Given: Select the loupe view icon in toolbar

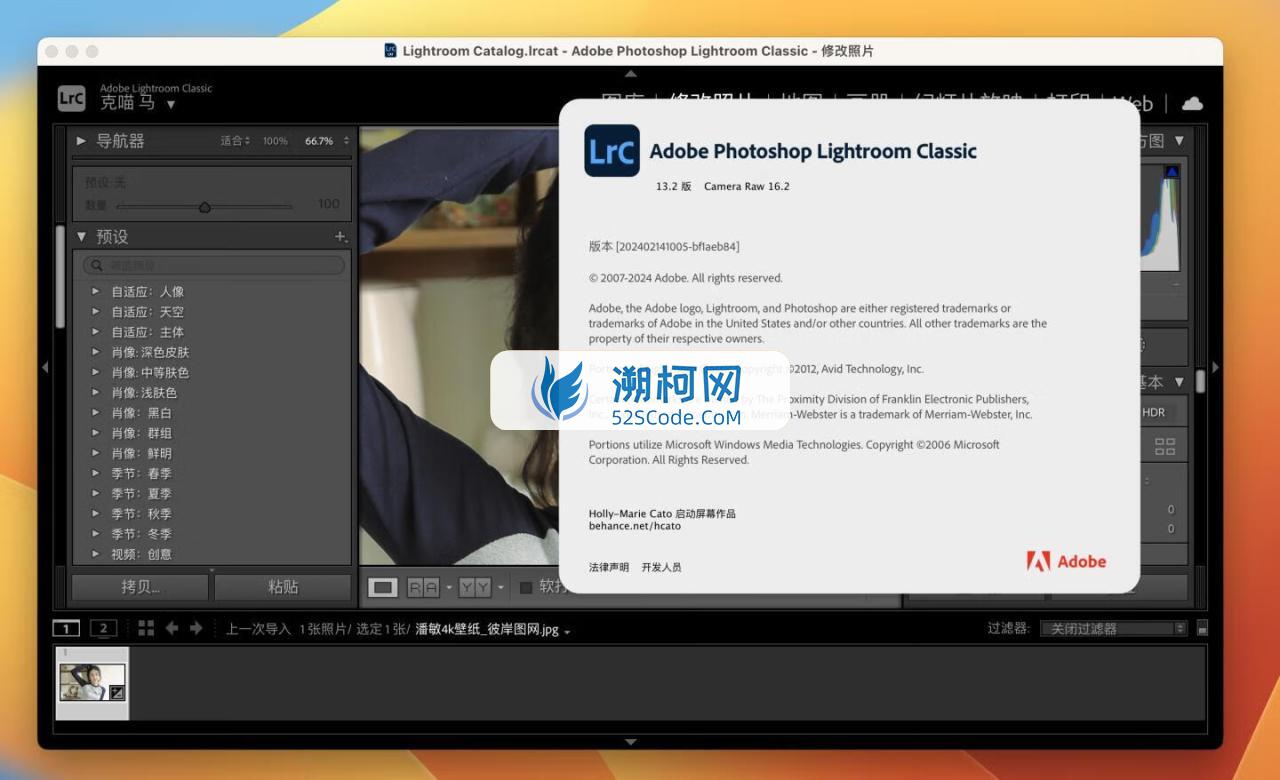Looking at the screenshot, I should tap(383, 587).
